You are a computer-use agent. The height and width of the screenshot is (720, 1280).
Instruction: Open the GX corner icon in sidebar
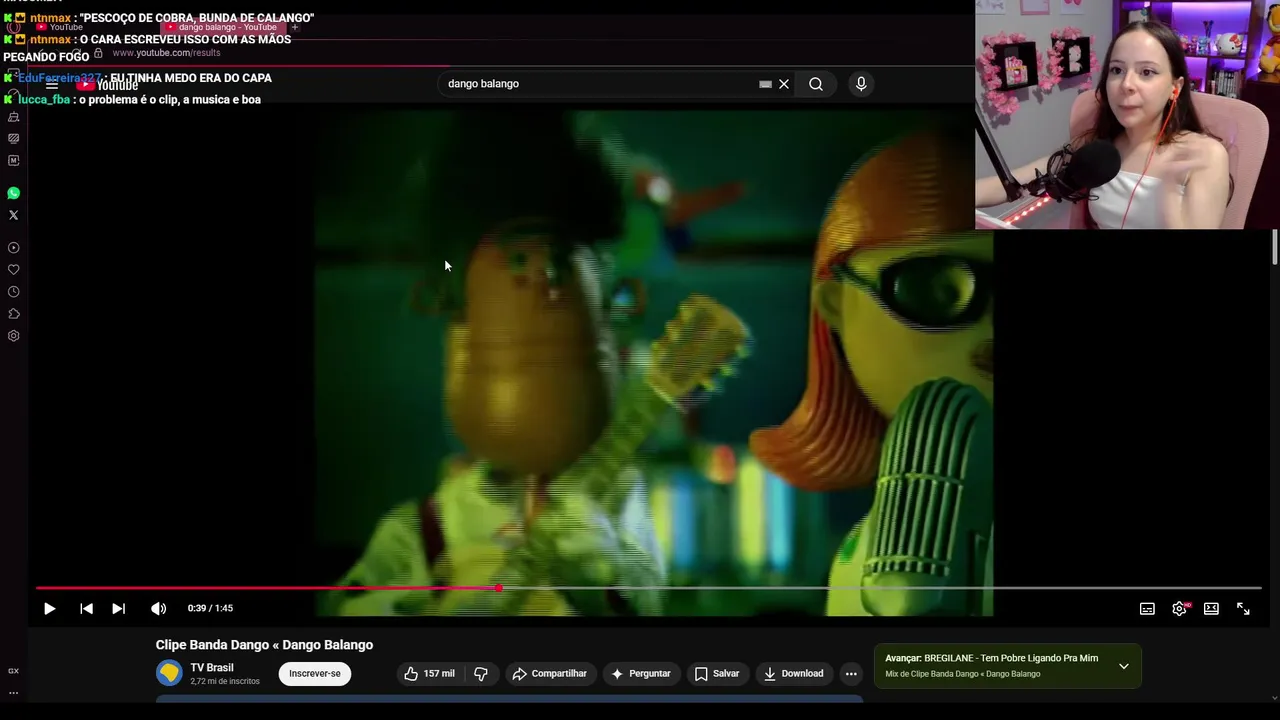(13, 671)
